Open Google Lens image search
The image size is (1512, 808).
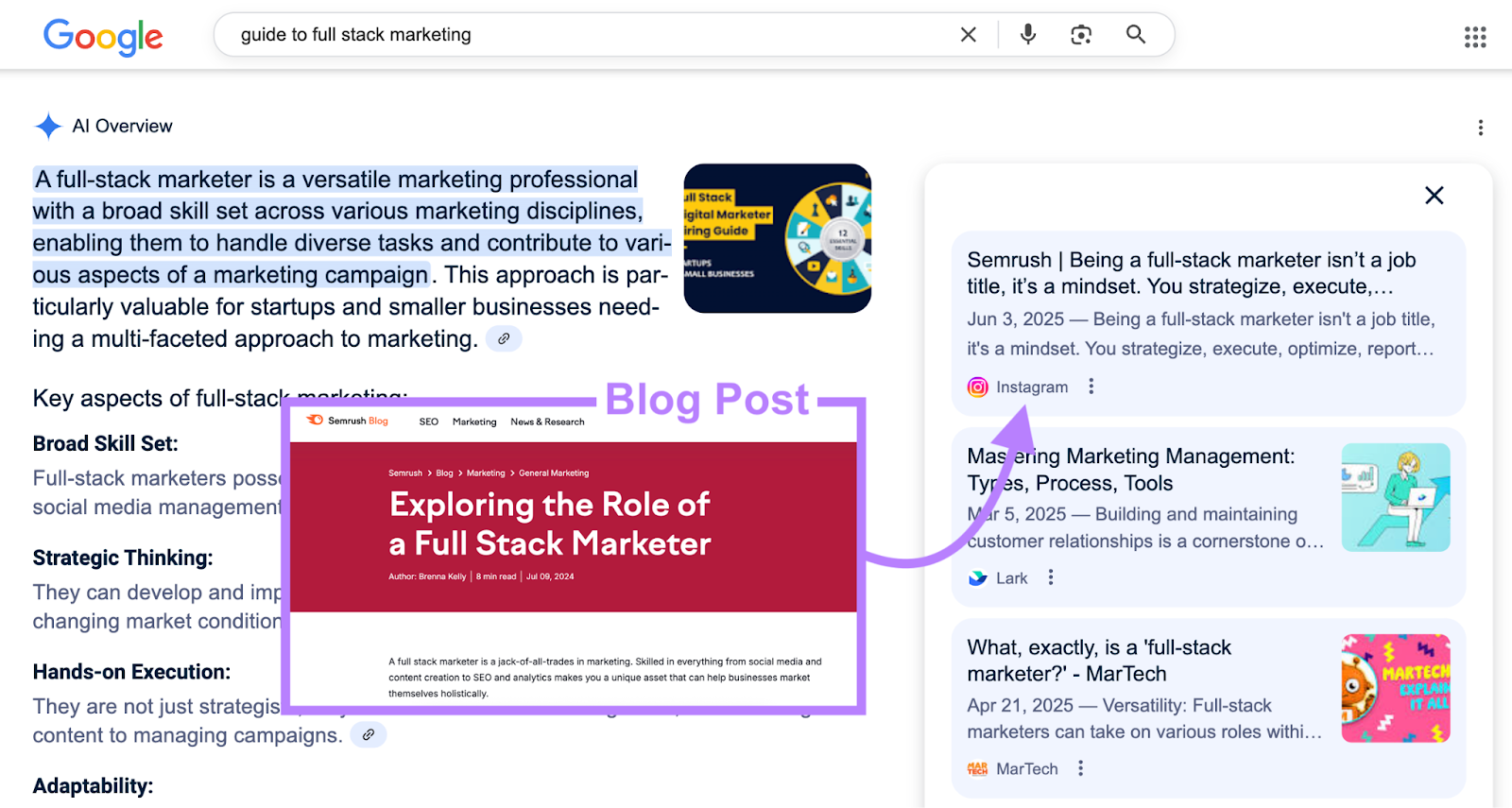coord(1081,35)
